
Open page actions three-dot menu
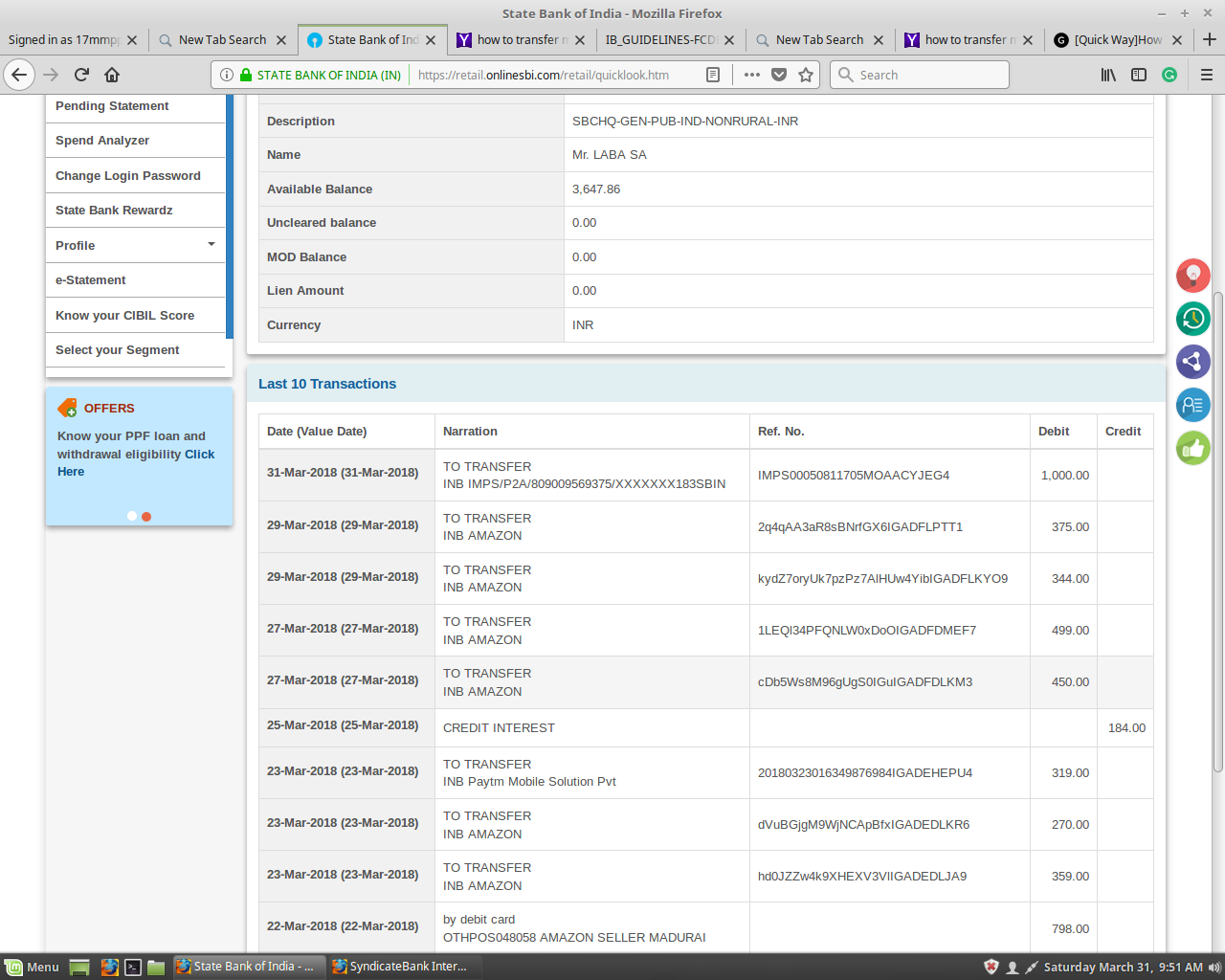tap(752, 75)
